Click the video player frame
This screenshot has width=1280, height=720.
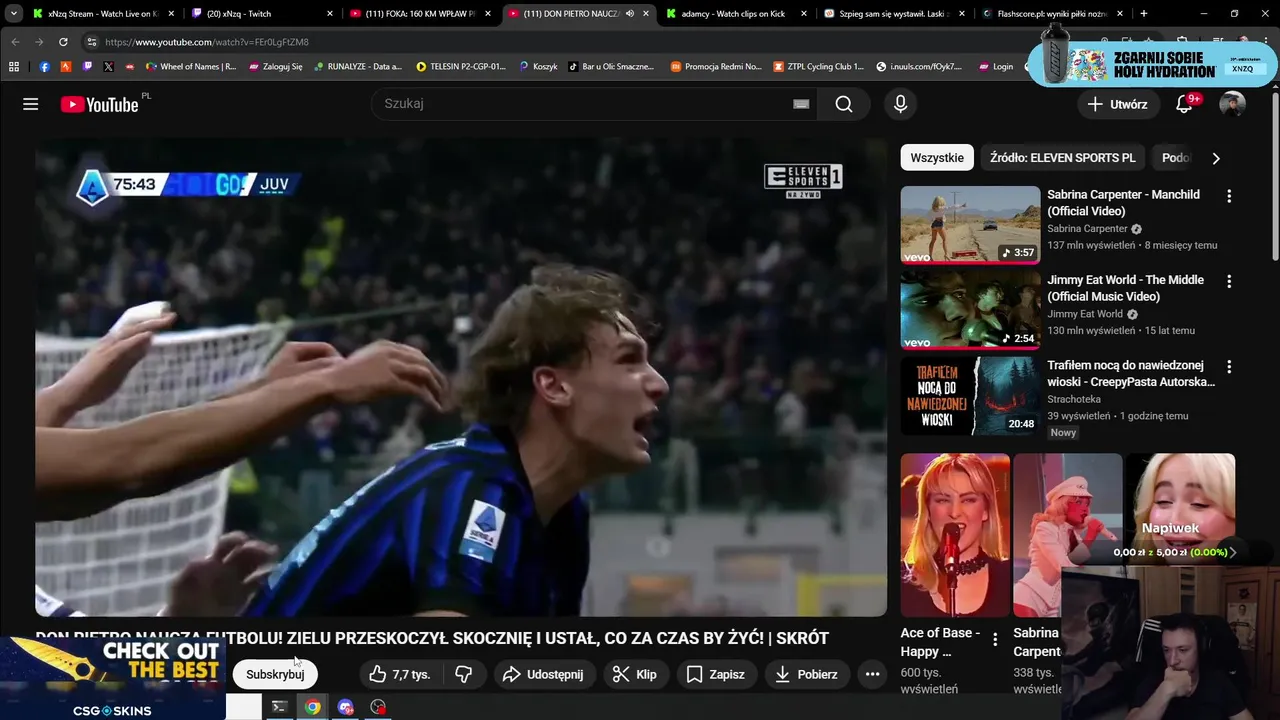pos(461,377)
